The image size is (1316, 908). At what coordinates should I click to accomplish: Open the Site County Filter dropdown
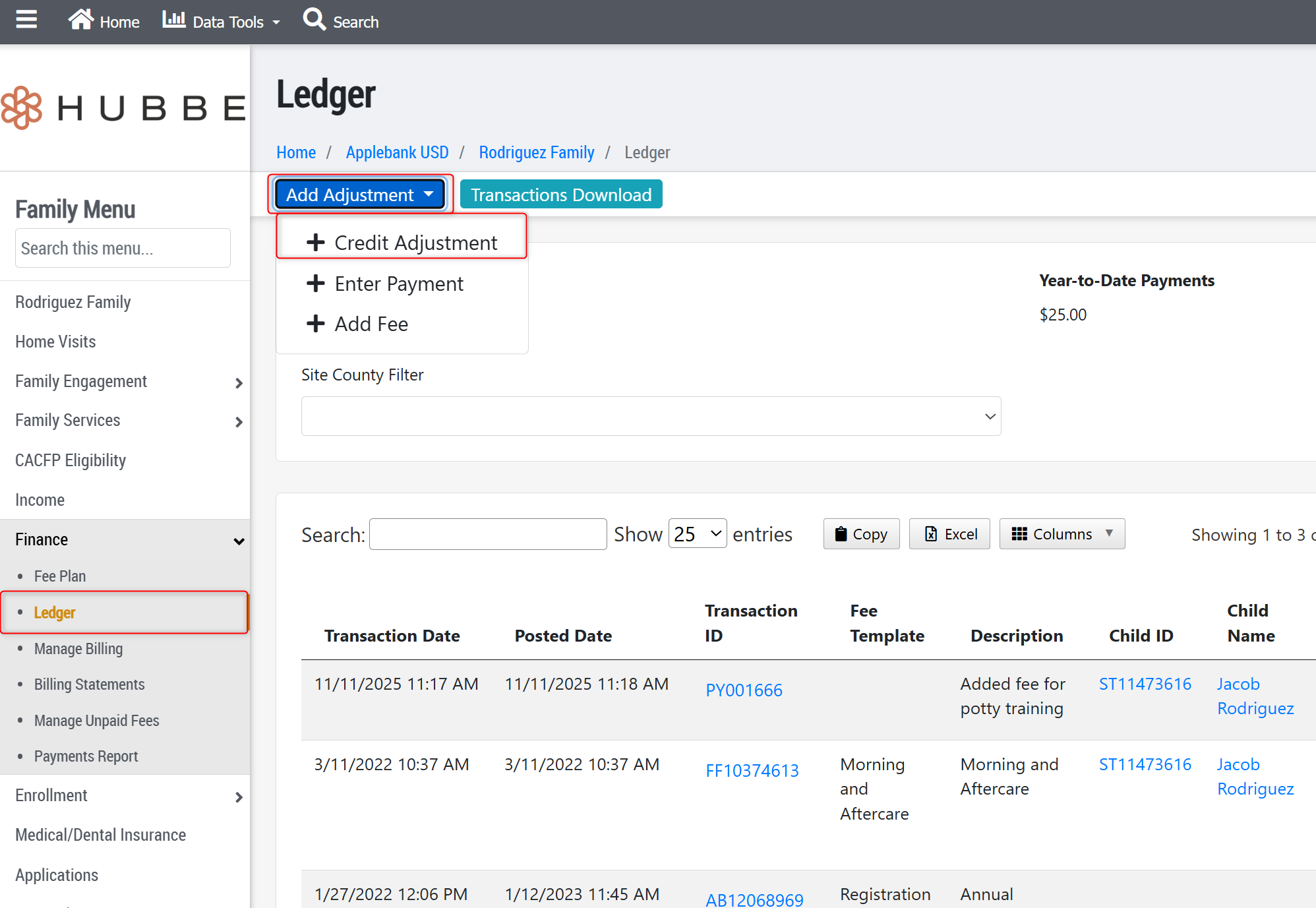click(x=651, y=416)
